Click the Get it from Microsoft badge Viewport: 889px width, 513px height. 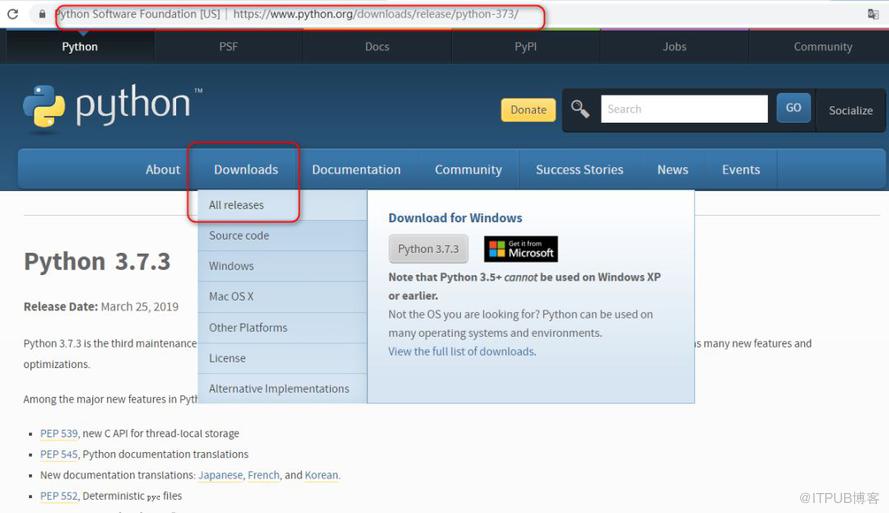coord(520,249)
